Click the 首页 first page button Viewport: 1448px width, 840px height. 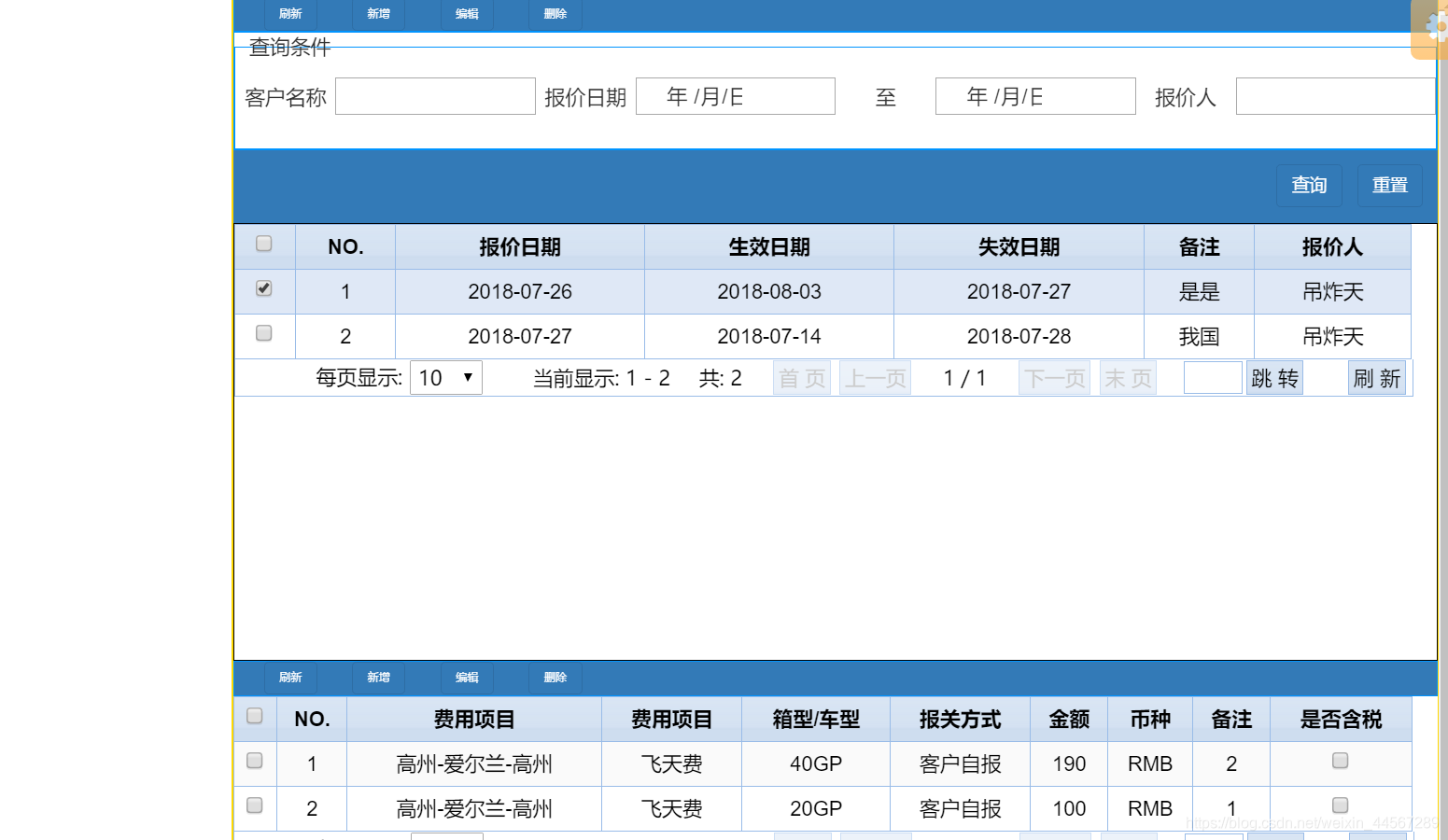[x=802, y=378]
